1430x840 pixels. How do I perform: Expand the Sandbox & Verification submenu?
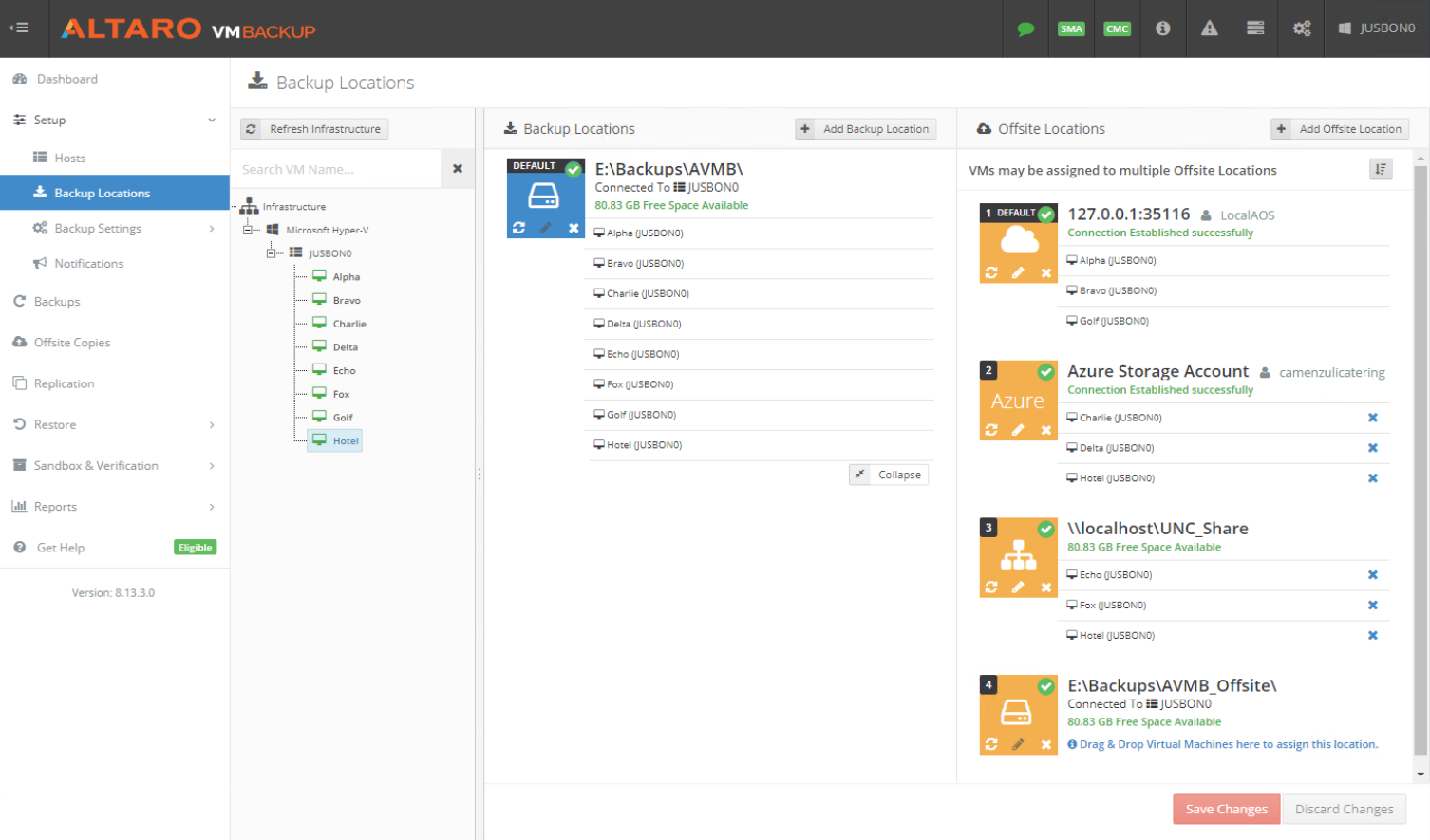[211, 466]
